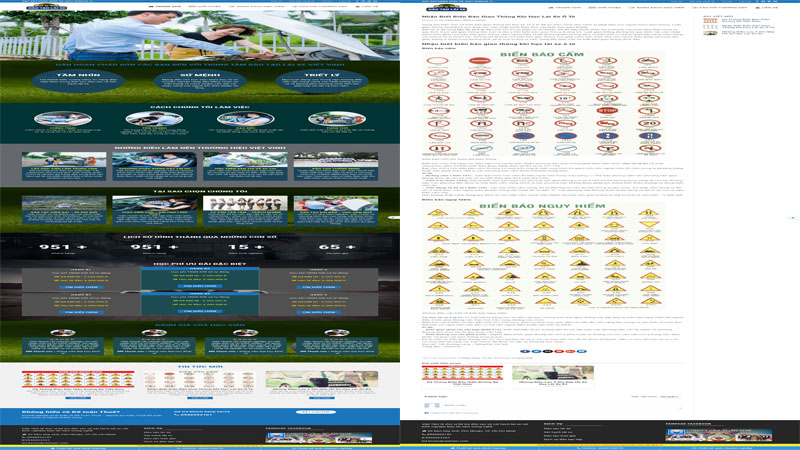800x450 pixels.
Task: Open the last navigation item on the right page
Action: click(766, 7)
